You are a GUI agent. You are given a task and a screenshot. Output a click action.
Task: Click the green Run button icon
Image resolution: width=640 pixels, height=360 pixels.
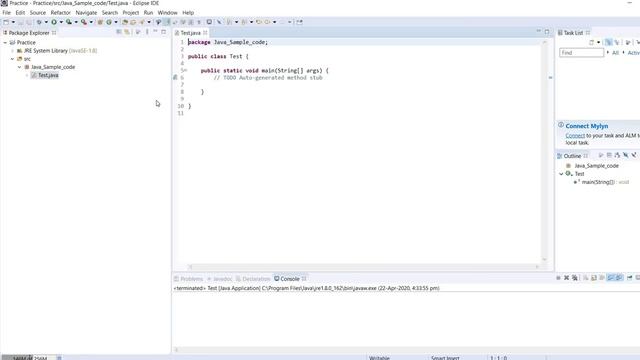tap(54, 22)
